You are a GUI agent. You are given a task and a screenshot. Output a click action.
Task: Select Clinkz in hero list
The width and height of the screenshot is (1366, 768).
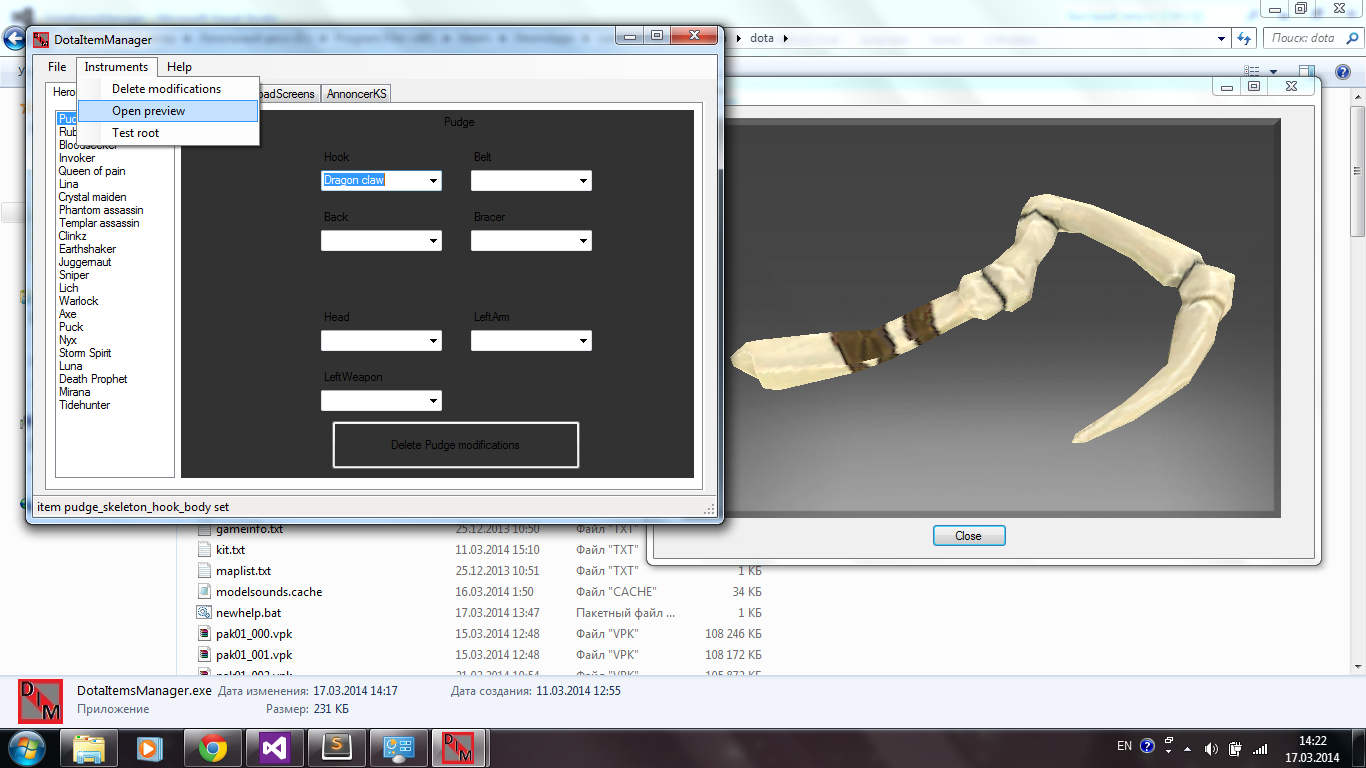click(x=72, y=236)
